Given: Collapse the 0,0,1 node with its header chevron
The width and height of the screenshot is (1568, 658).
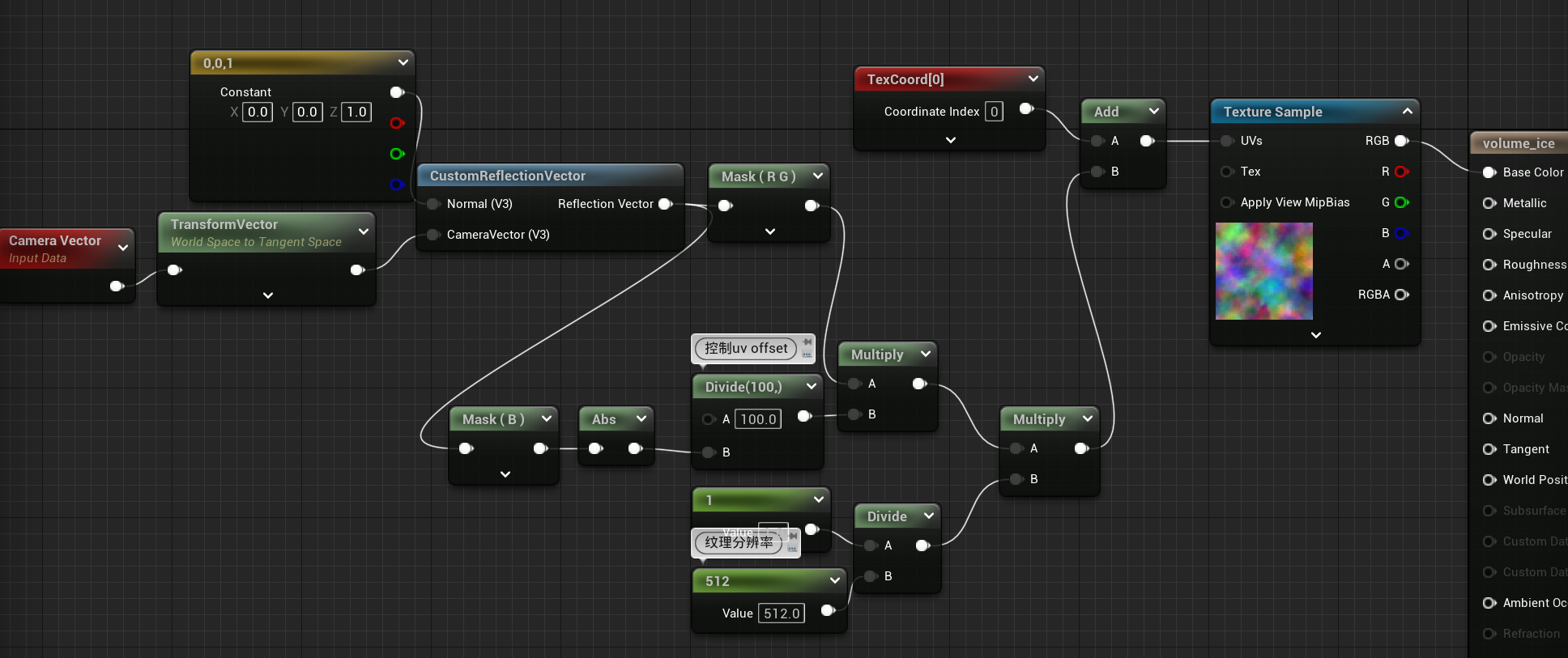Looking at the screenshot, I should click(x=403, y=62).
